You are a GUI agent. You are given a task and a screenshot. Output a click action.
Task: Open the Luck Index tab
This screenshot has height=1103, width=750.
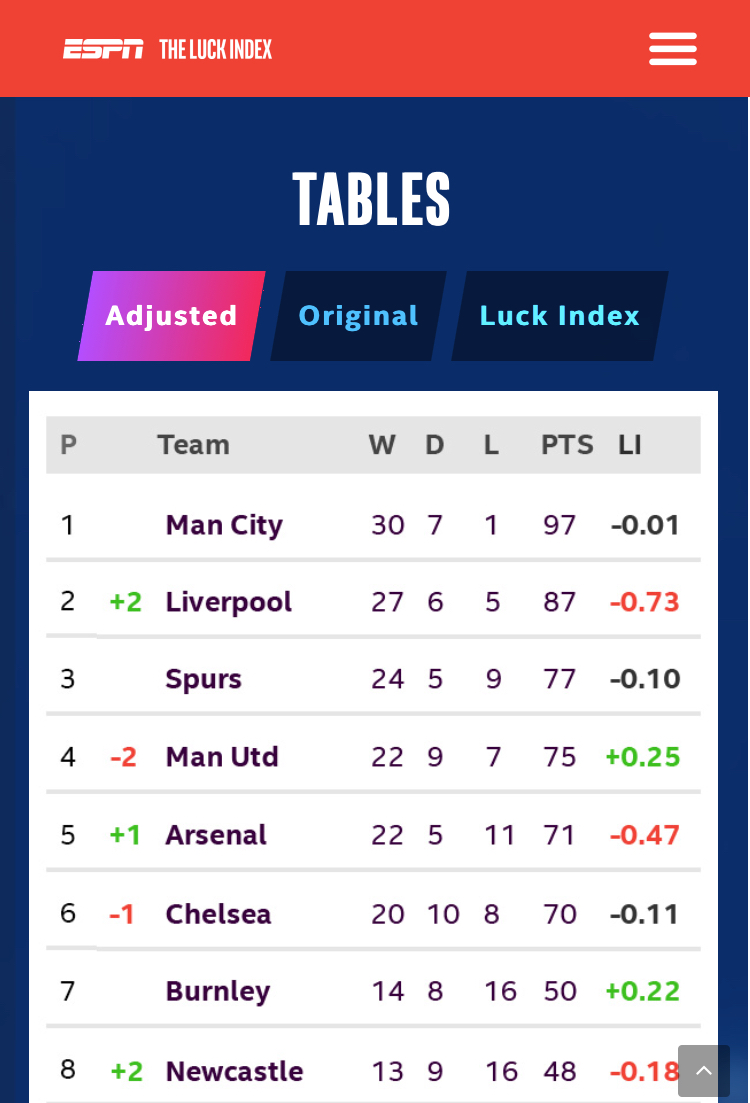(559, 316)
